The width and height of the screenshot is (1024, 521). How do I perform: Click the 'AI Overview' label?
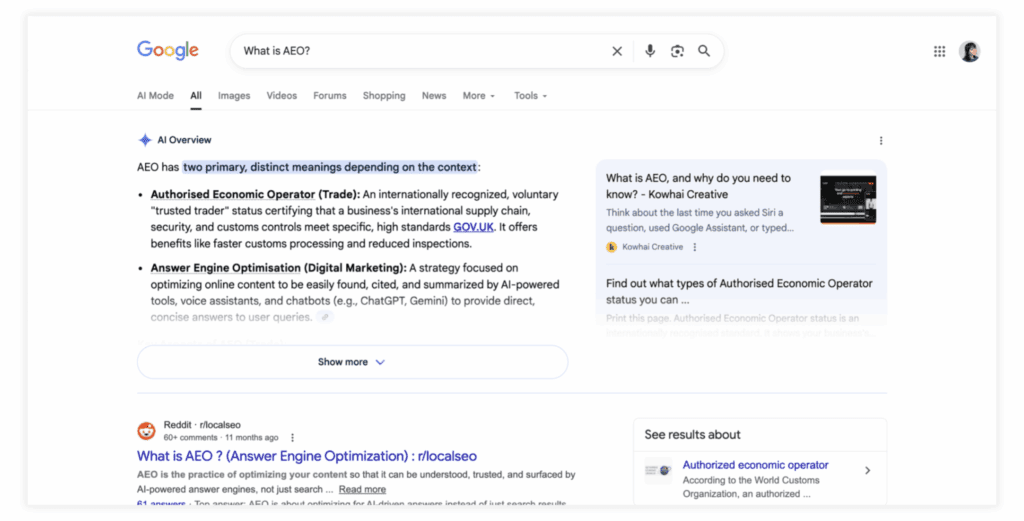184,140
